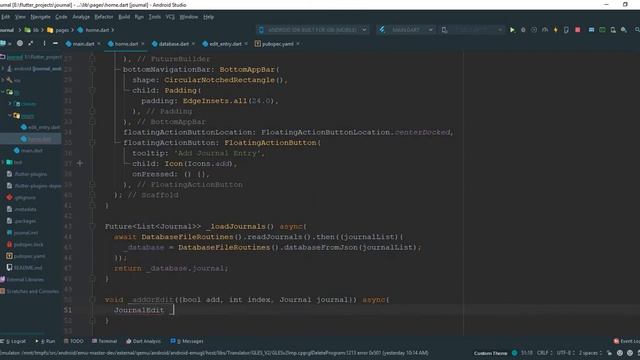This screenshot has width=640, height=360.
Task: Click the 2 spaces indent setting in status bar
Action: click(590, 353)
